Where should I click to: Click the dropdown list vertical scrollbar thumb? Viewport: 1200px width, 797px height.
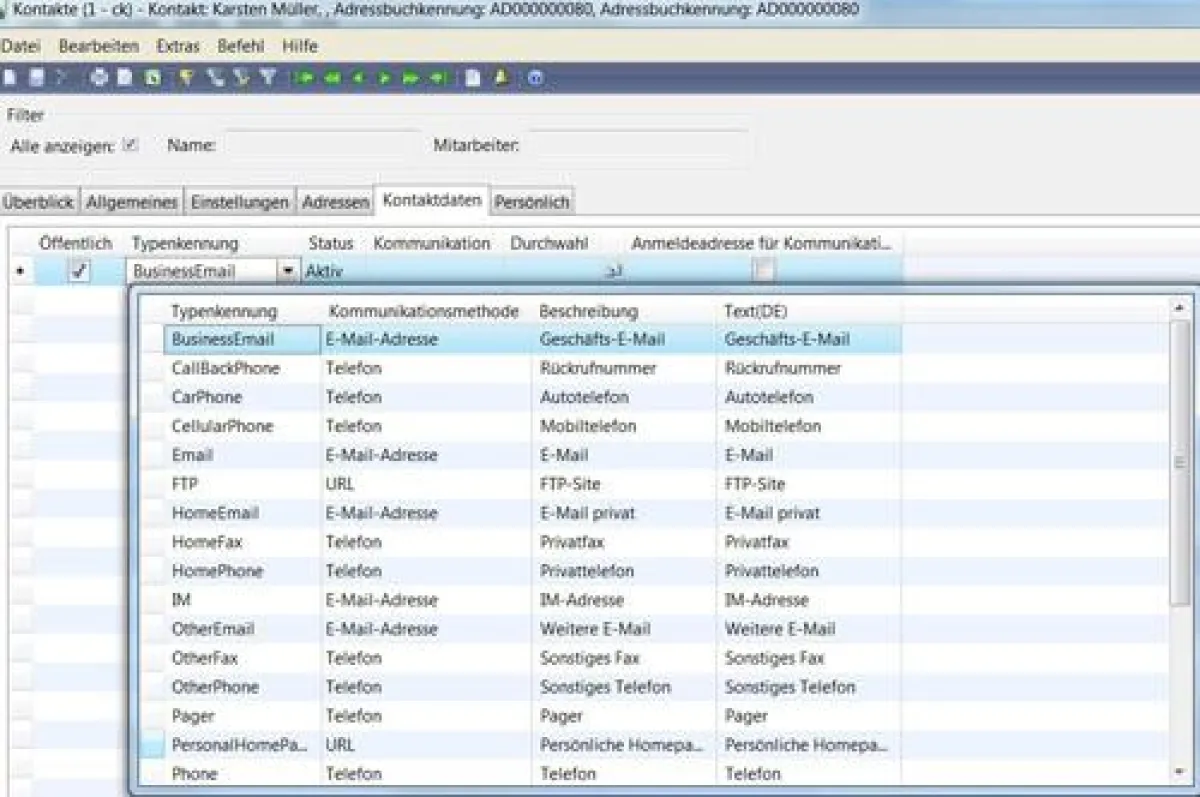[1180, 460]
